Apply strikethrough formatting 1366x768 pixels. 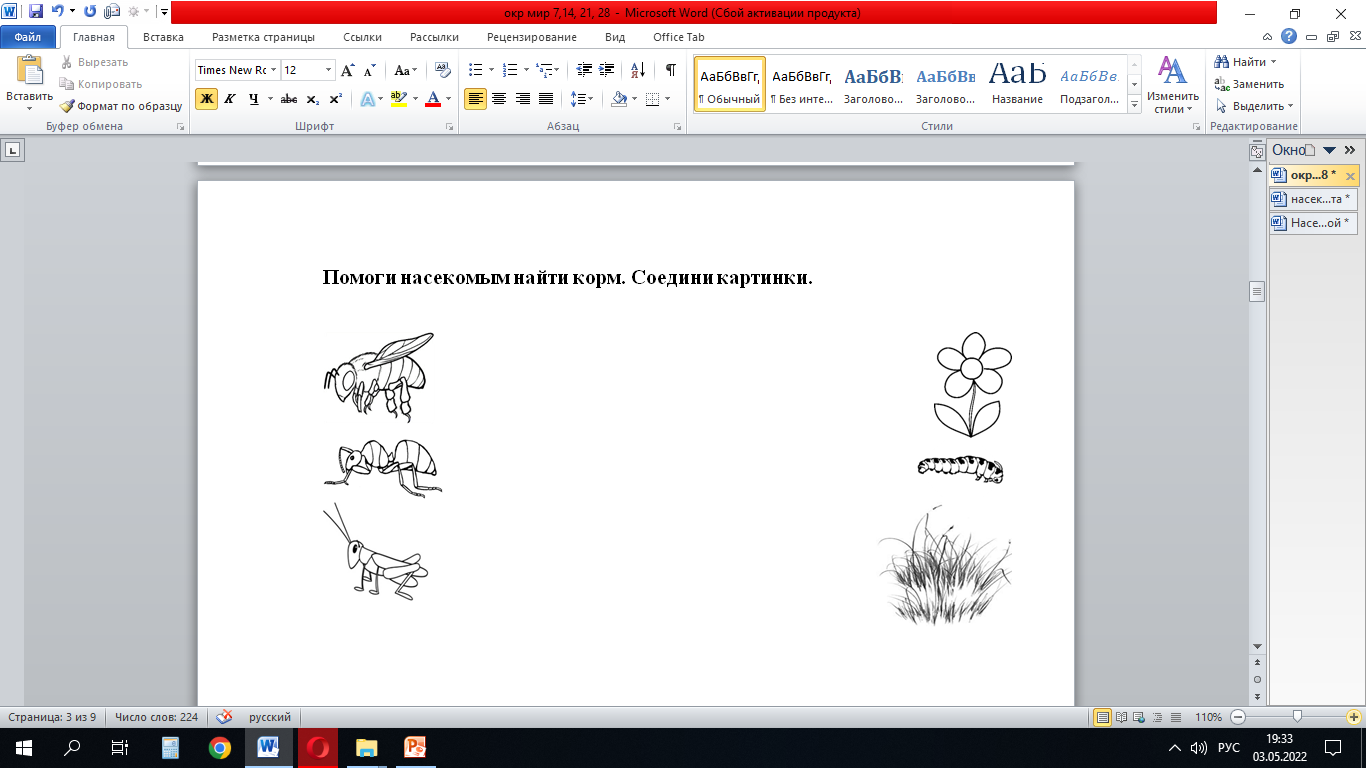click(x=289, y=99)
